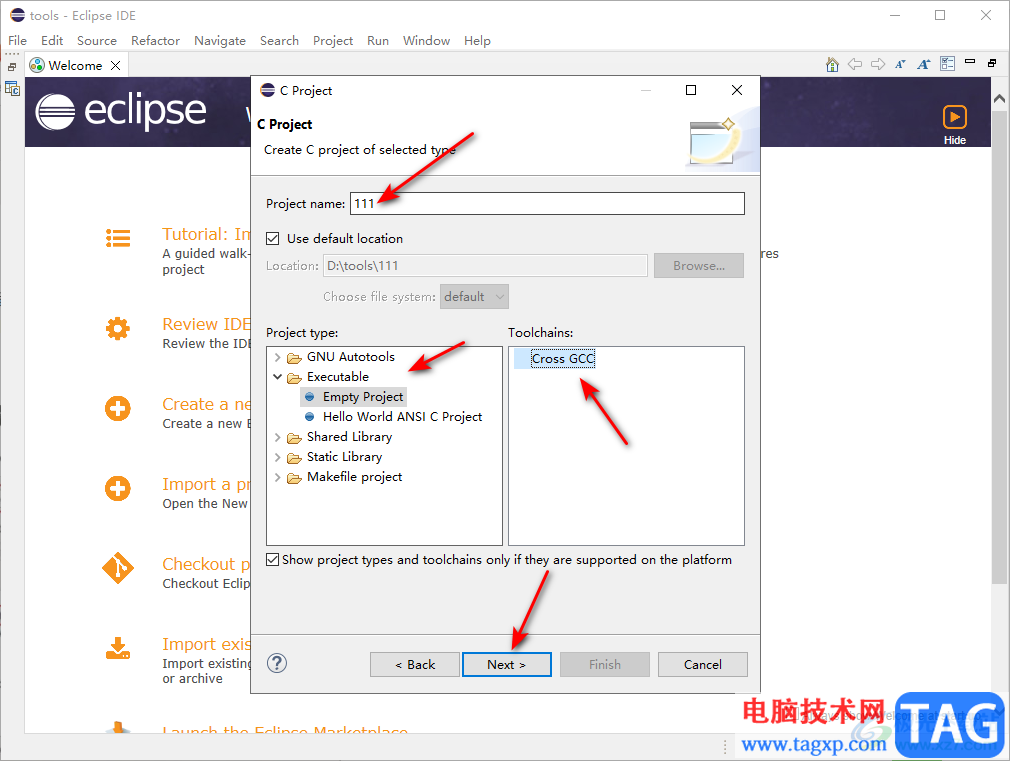Click the Finish button
This screenshot has height=761, width=1010.
click(x=605, y=664)
